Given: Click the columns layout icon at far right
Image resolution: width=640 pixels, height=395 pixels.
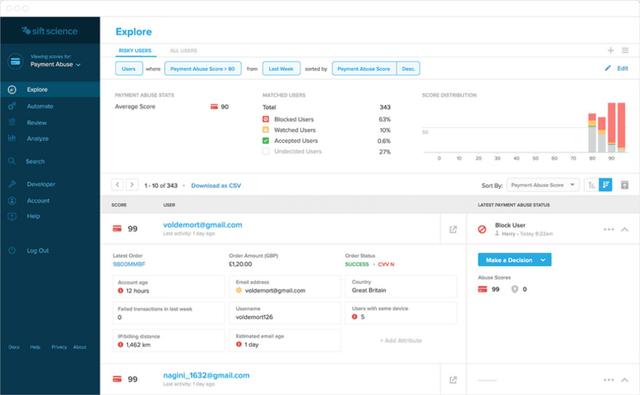Looking at the screenshot, I should (624, 185).
